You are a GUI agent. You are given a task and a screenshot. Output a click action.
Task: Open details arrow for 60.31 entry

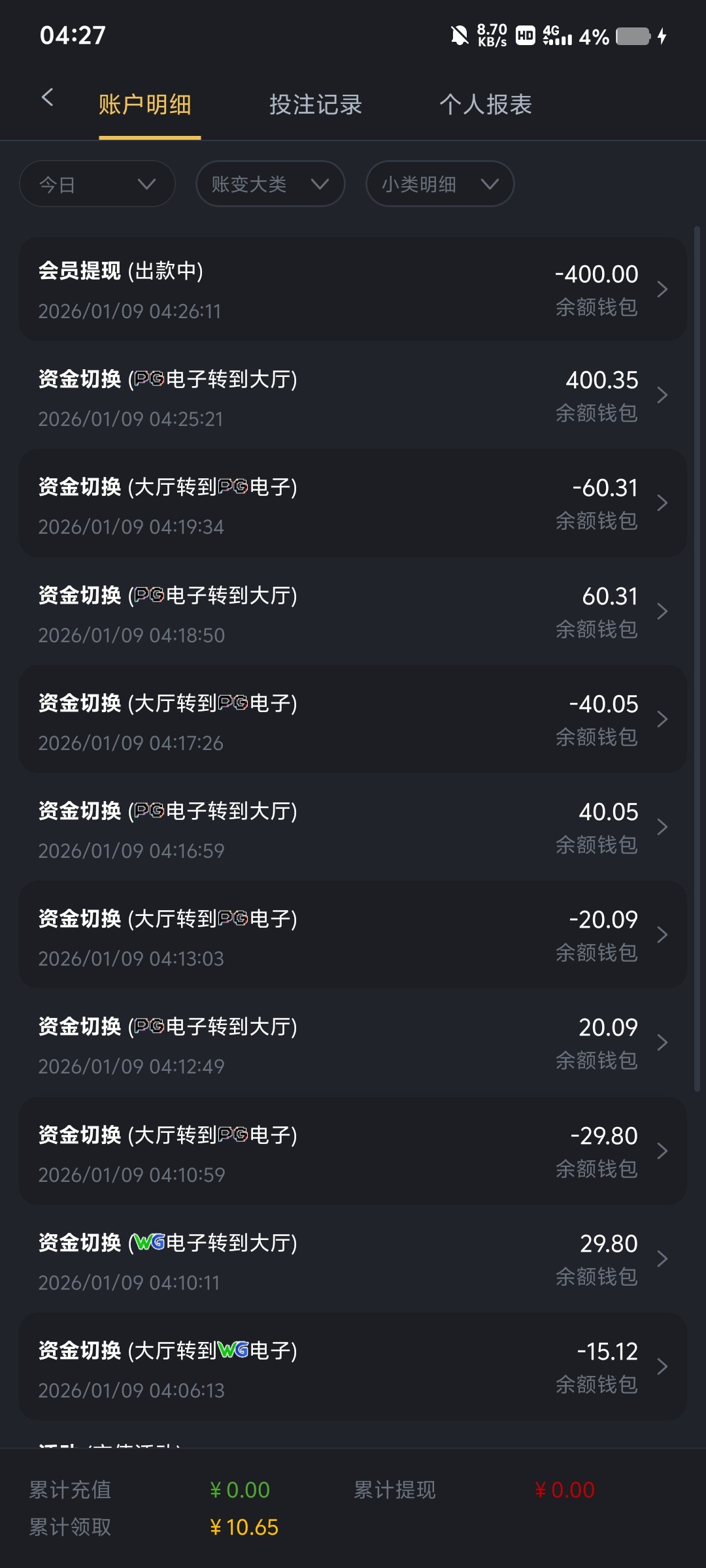tap(662, 612)
